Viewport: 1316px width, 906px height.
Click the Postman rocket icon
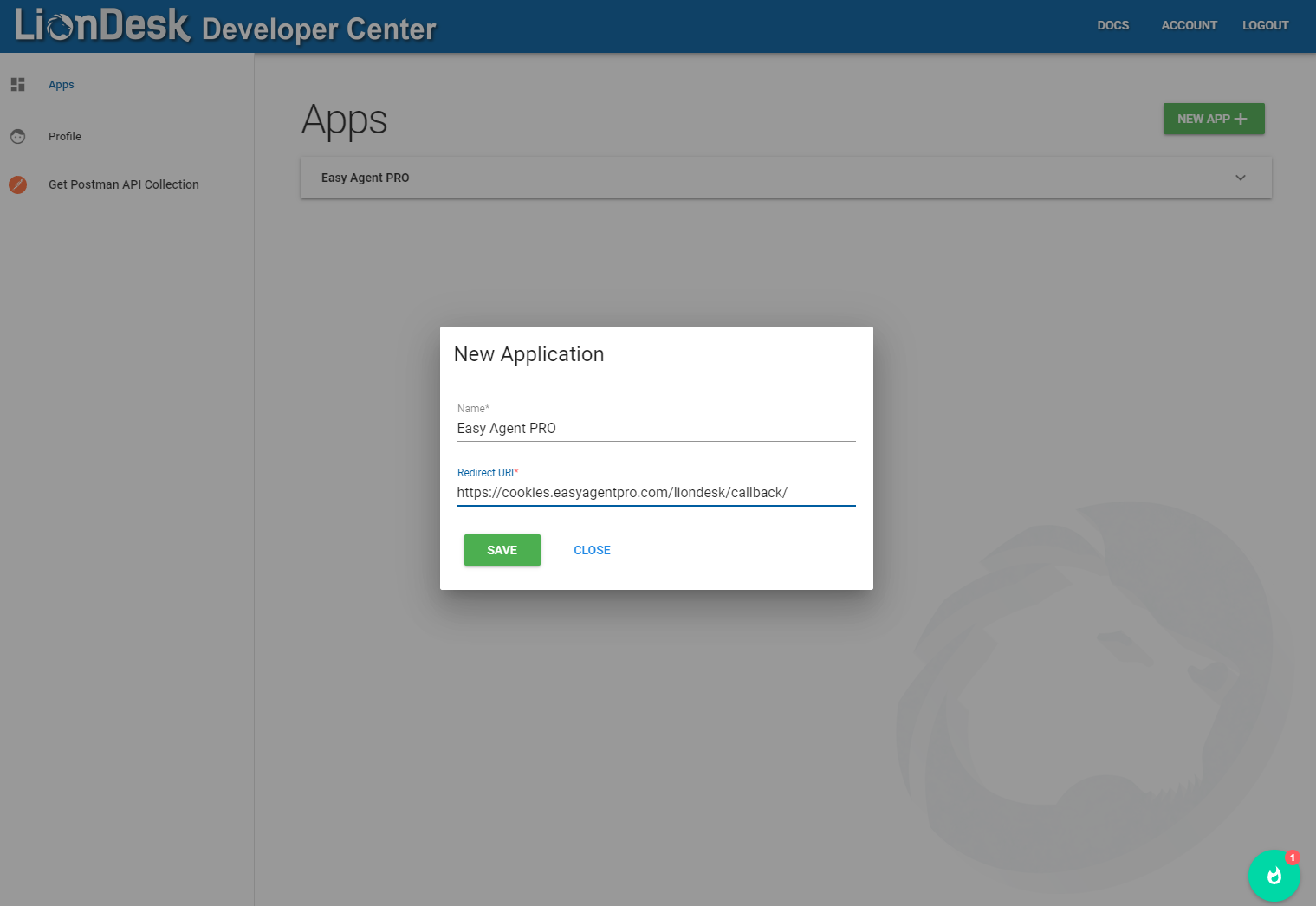(17, 184)
